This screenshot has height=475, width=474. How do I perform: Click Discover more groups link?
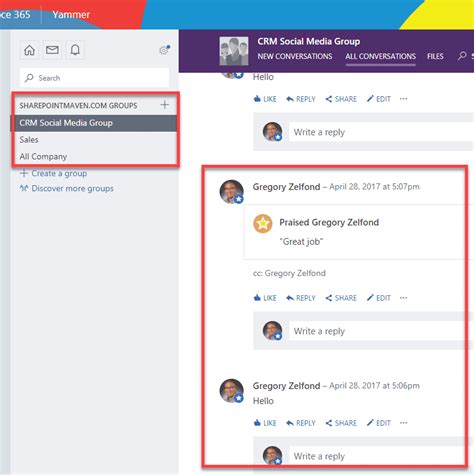(66, 188)
